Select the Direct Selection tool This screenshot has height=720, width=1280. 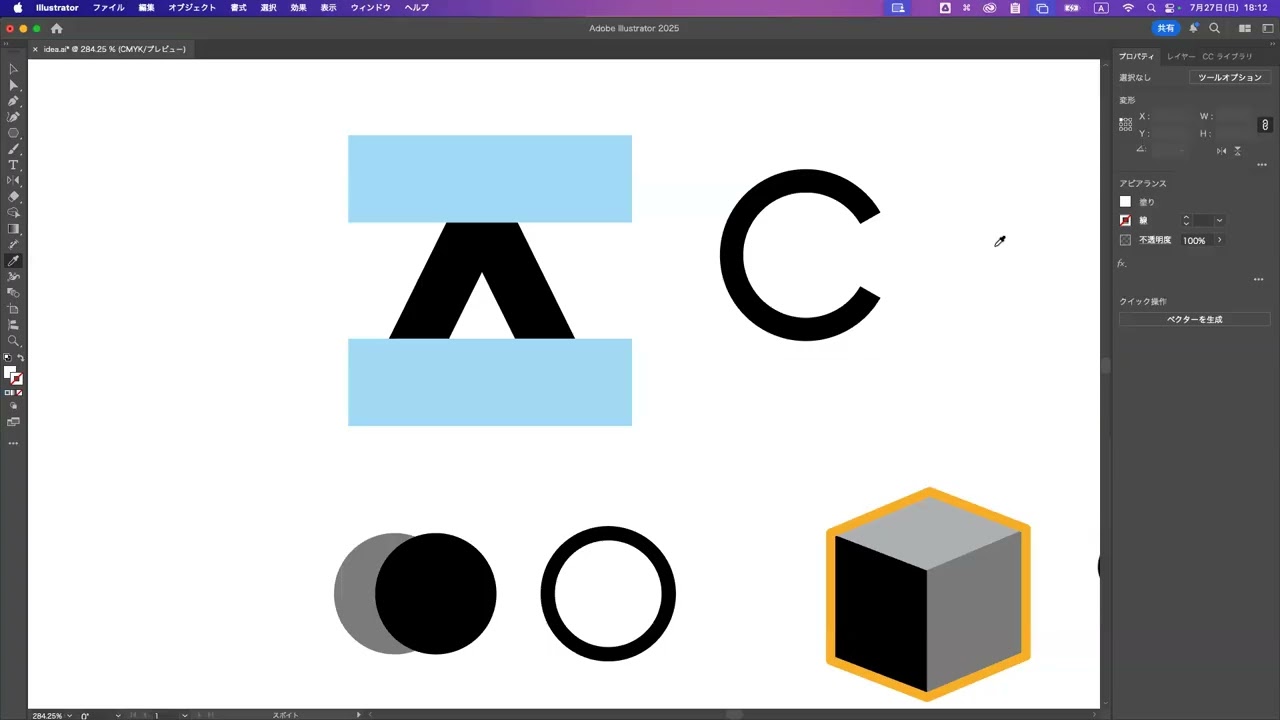point(13,85)
